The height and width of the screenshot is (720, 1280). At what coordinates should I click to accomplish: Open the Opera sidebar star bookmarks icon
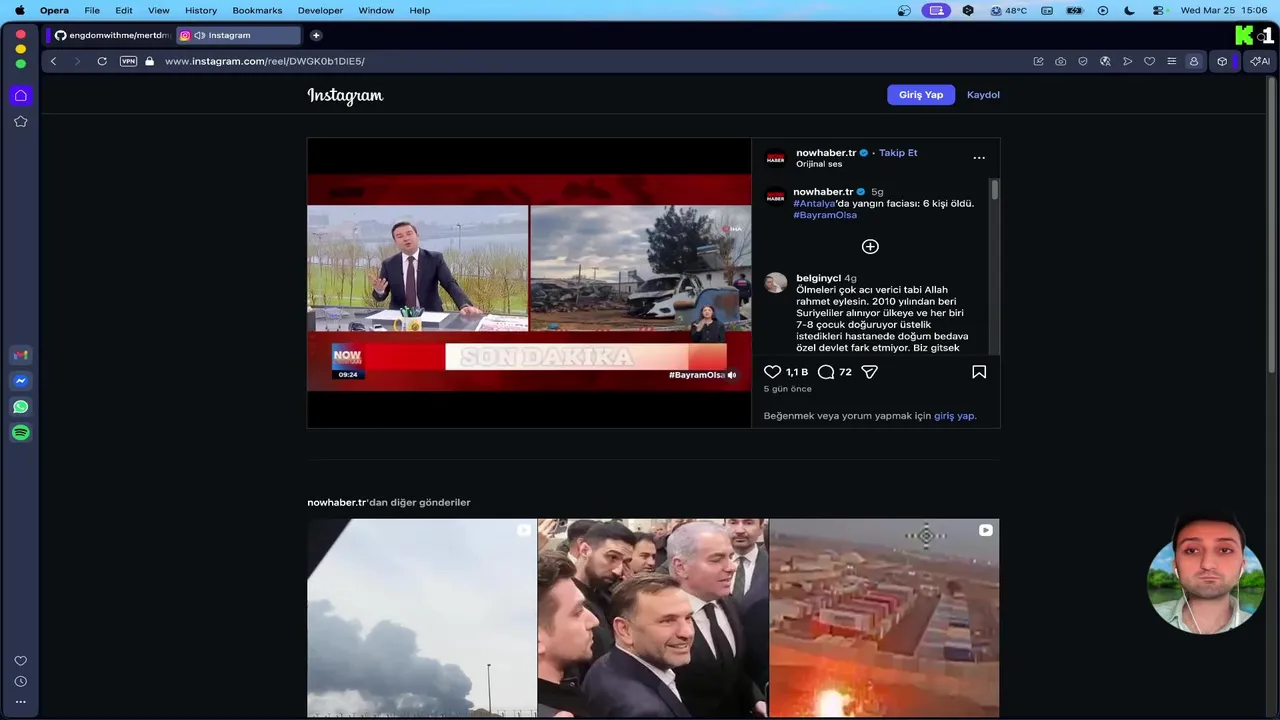(20, 121)
